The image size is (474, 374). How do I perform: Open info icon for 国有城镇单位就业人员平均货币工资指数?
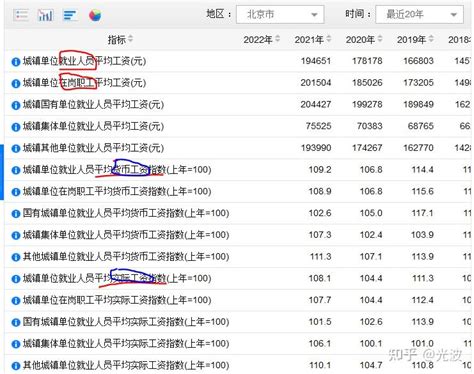16,214
